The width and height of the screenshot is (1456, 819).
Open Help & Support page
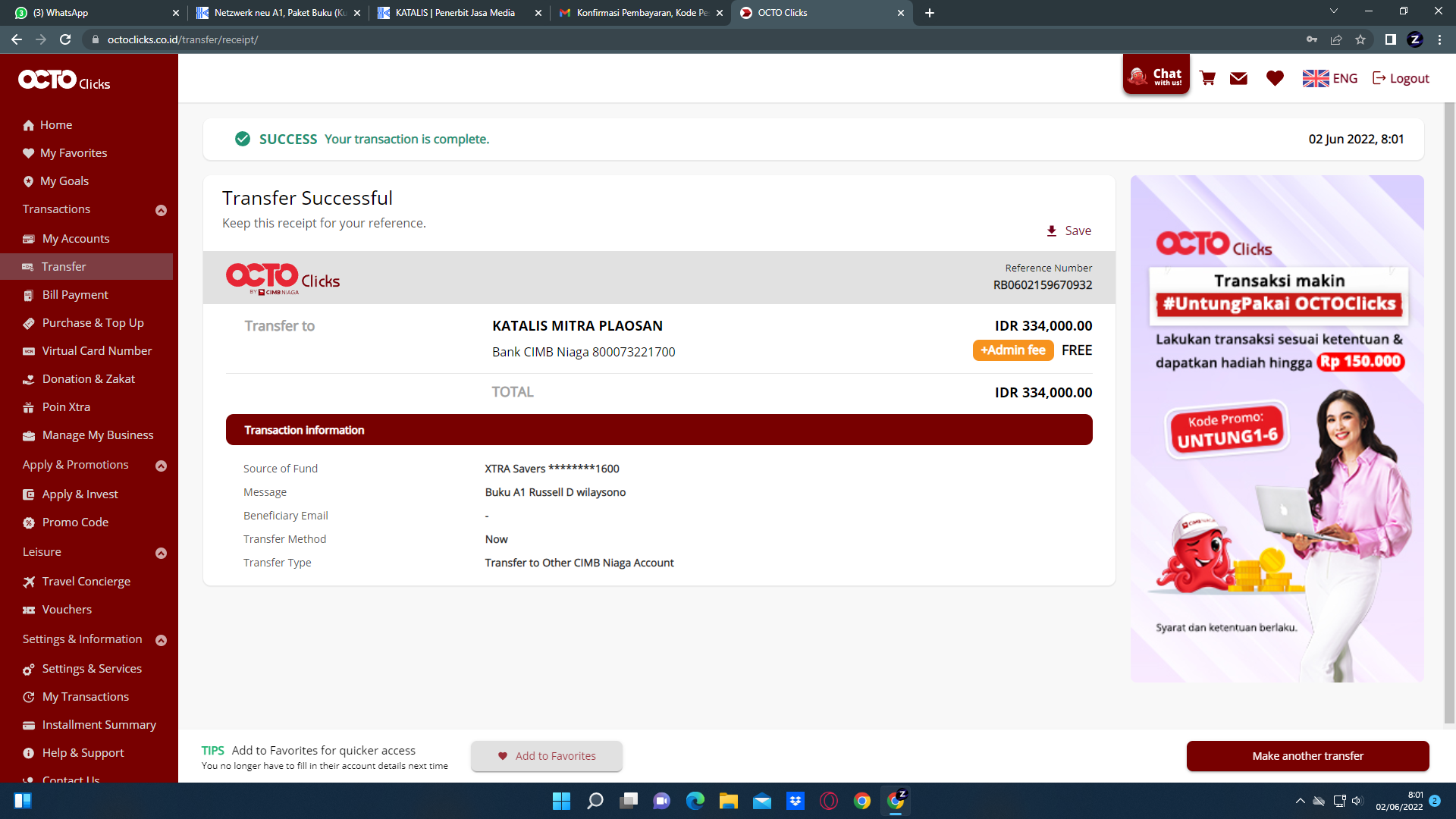click(x=74, y=752)
